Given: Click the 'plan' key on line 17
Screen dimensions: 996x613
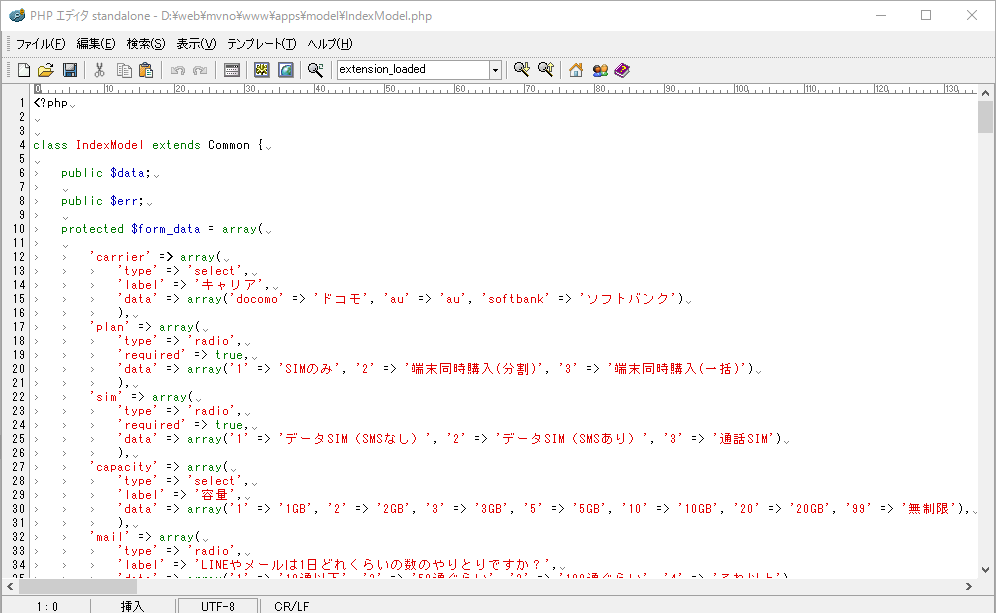Looking at the screenshot, I should tap(110, 327).
